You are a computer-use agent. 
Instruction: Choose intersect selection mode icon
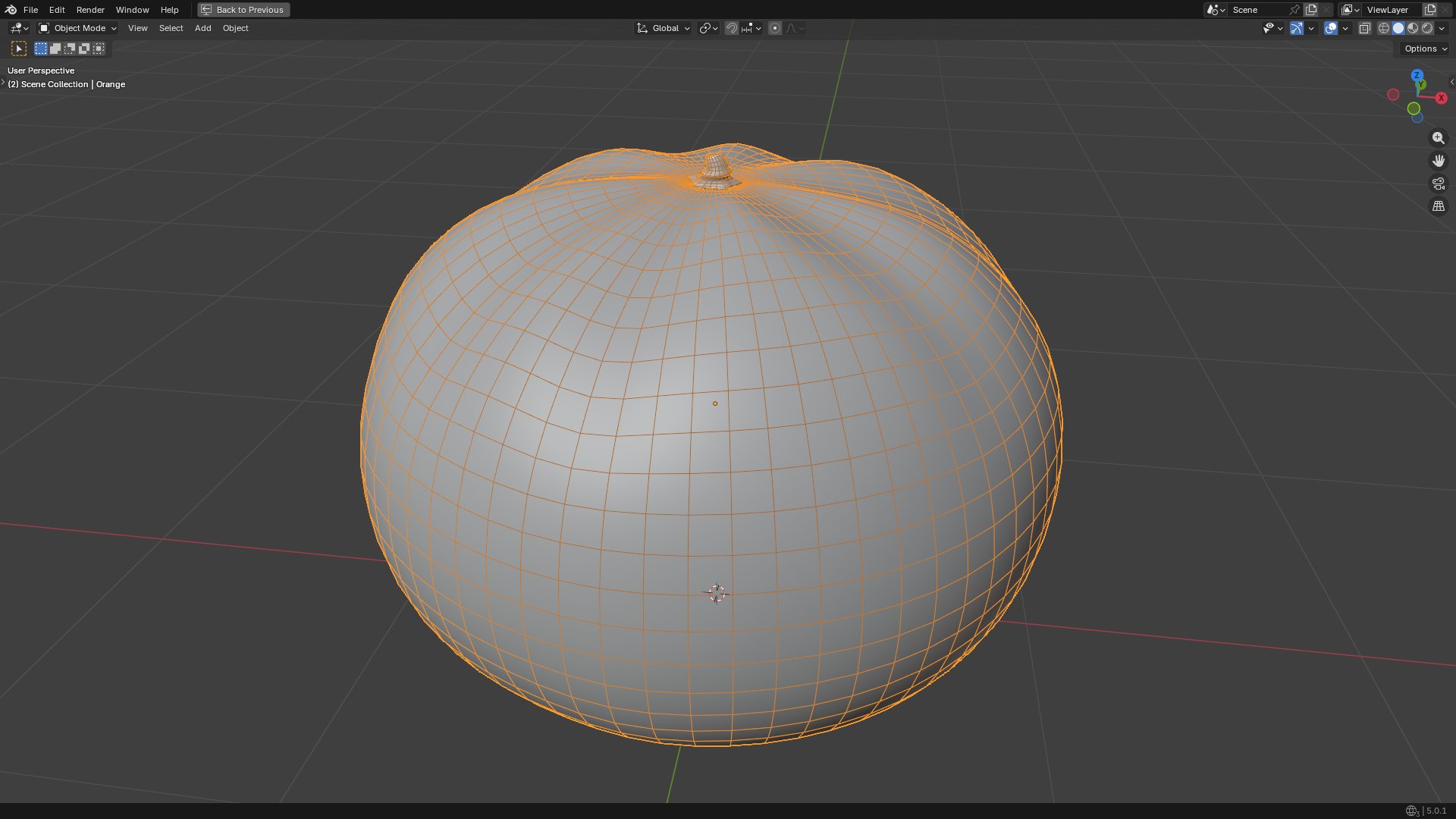(x=99, y=49)
